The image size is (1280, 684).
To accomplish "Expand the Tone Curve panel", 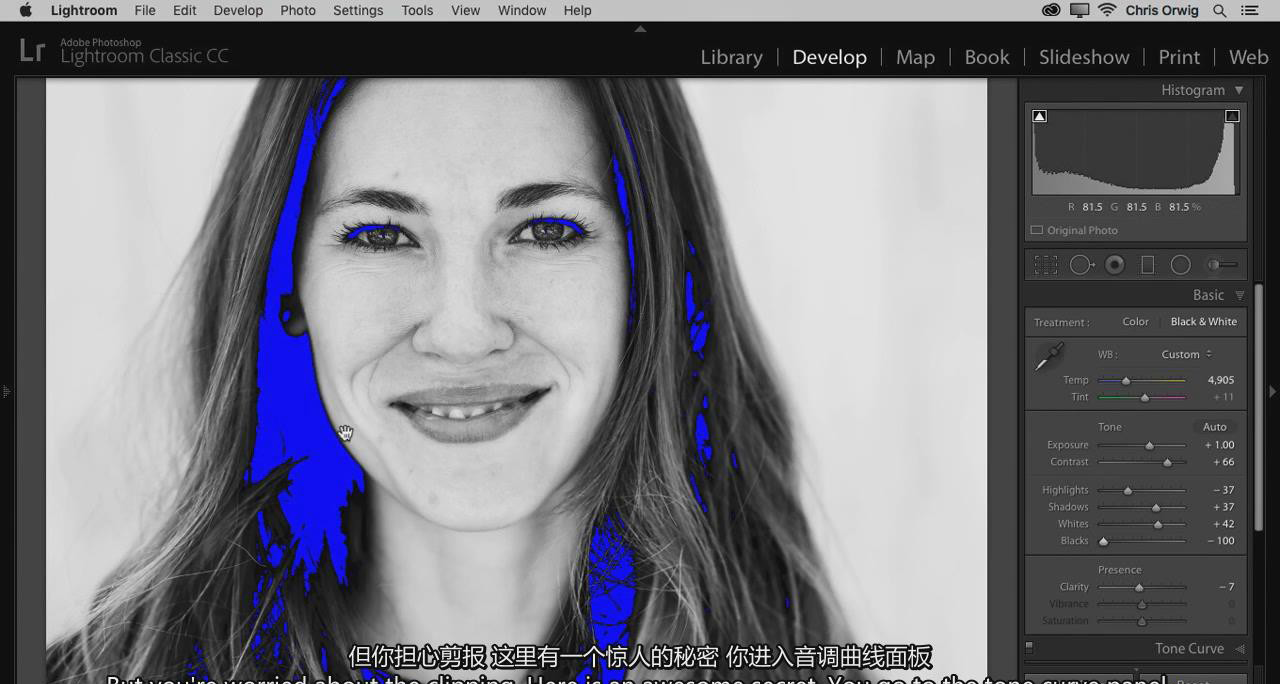I will coord(1240,649).
